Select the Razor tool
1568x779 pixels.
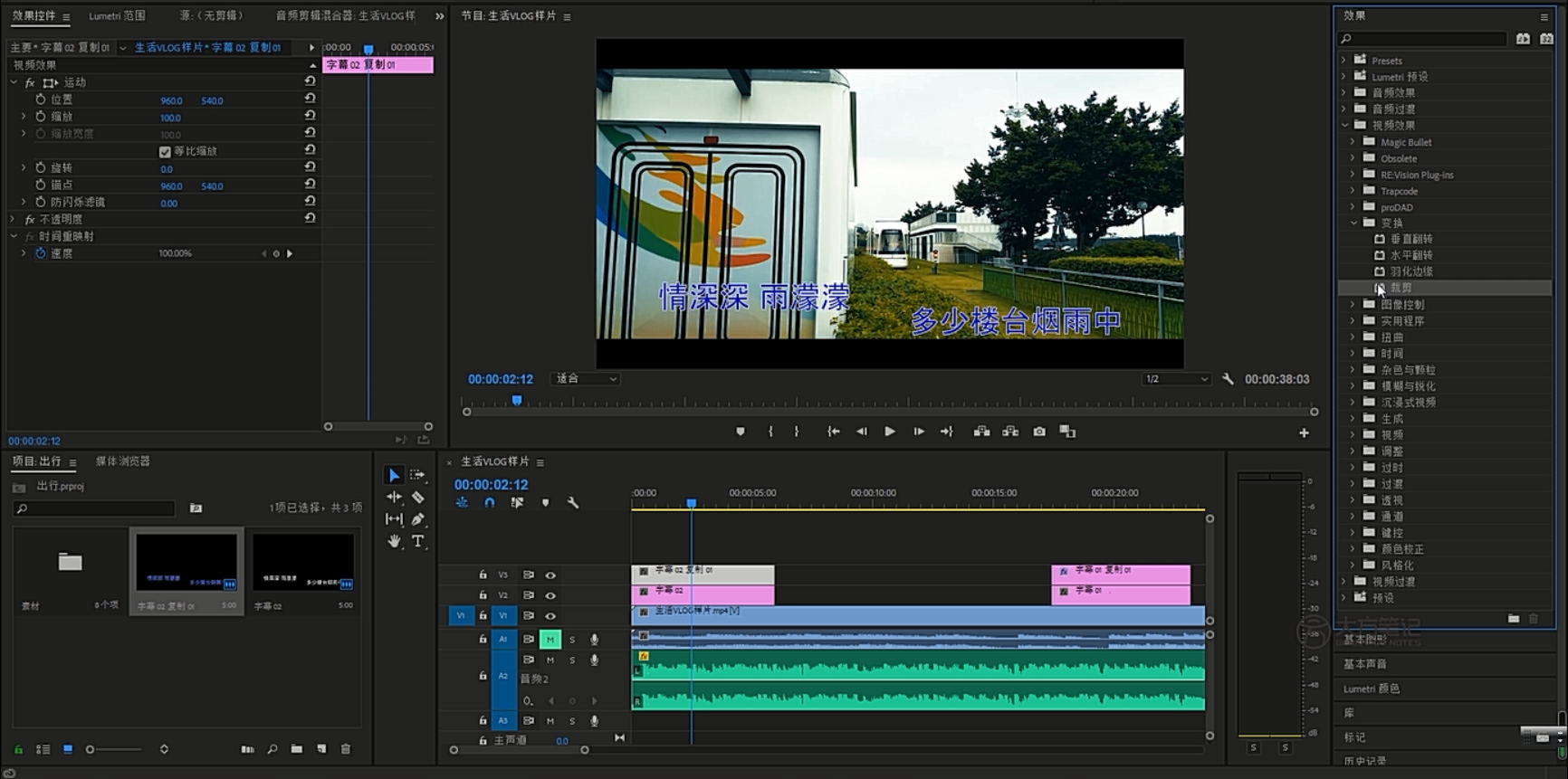click(x=417, y=497)
